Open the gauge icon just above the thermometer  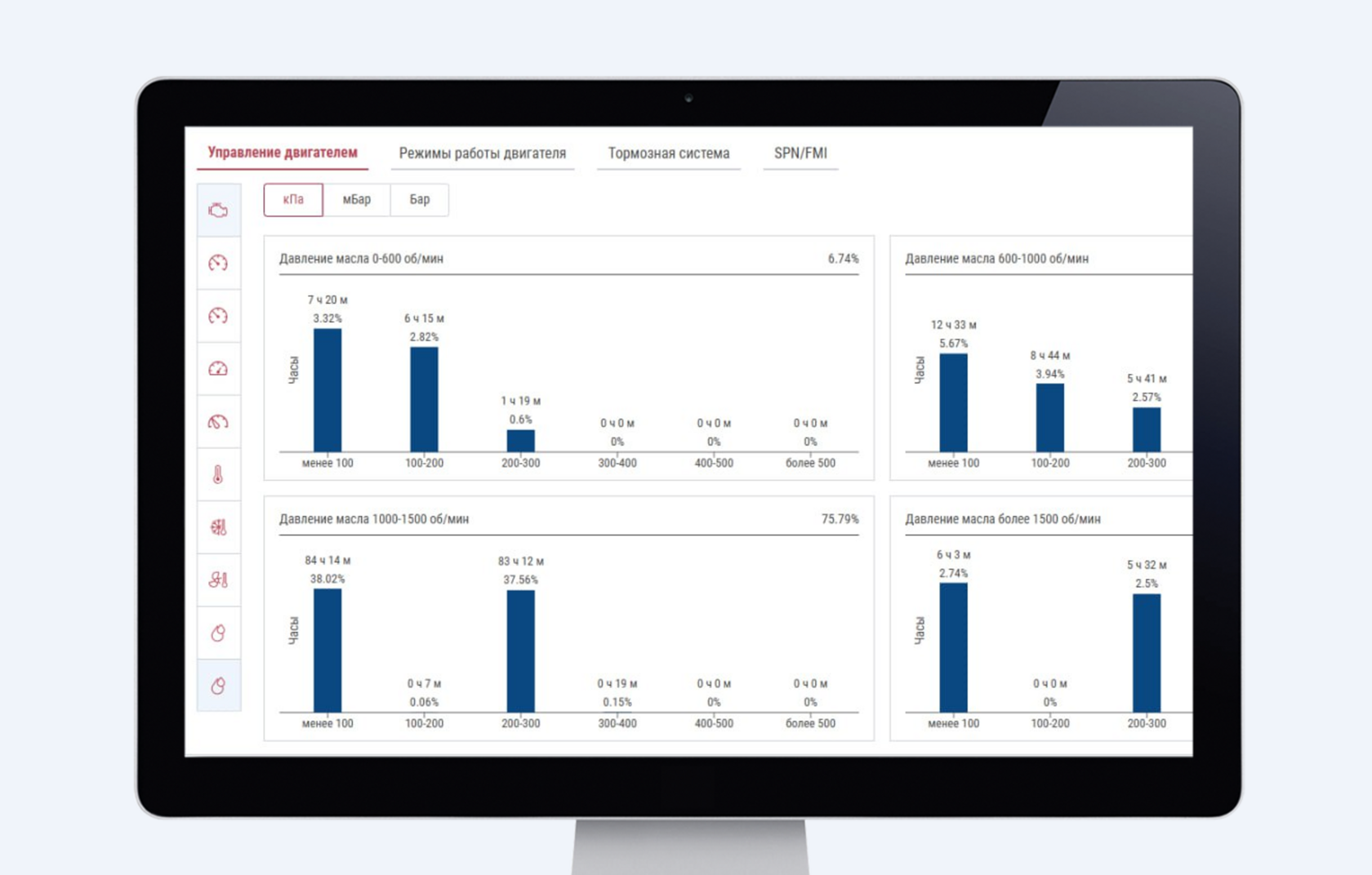pyautogui.click(x=218, y=422)
